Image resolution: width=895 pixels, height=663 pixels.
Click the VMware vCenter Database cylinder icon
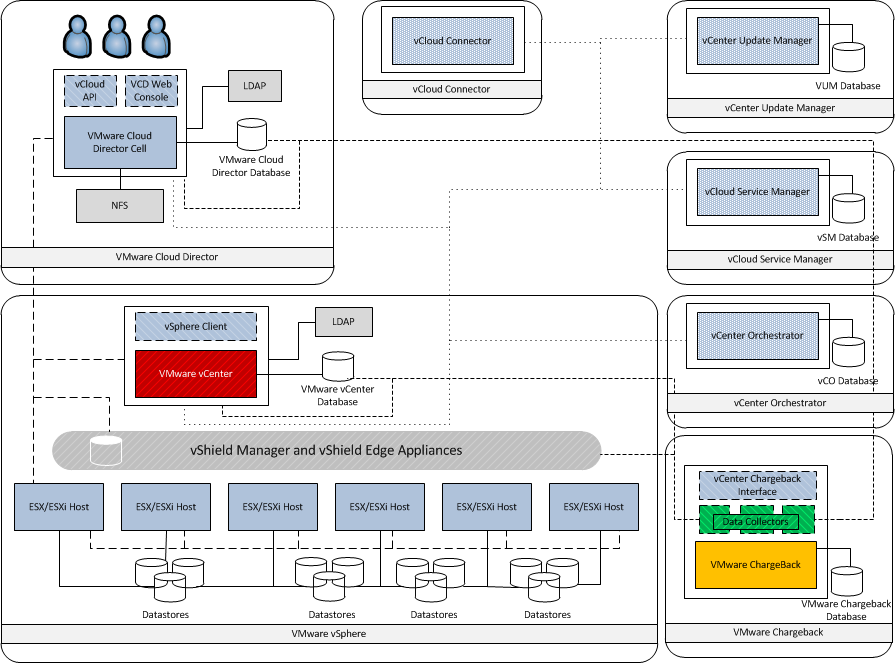(338, 366)
